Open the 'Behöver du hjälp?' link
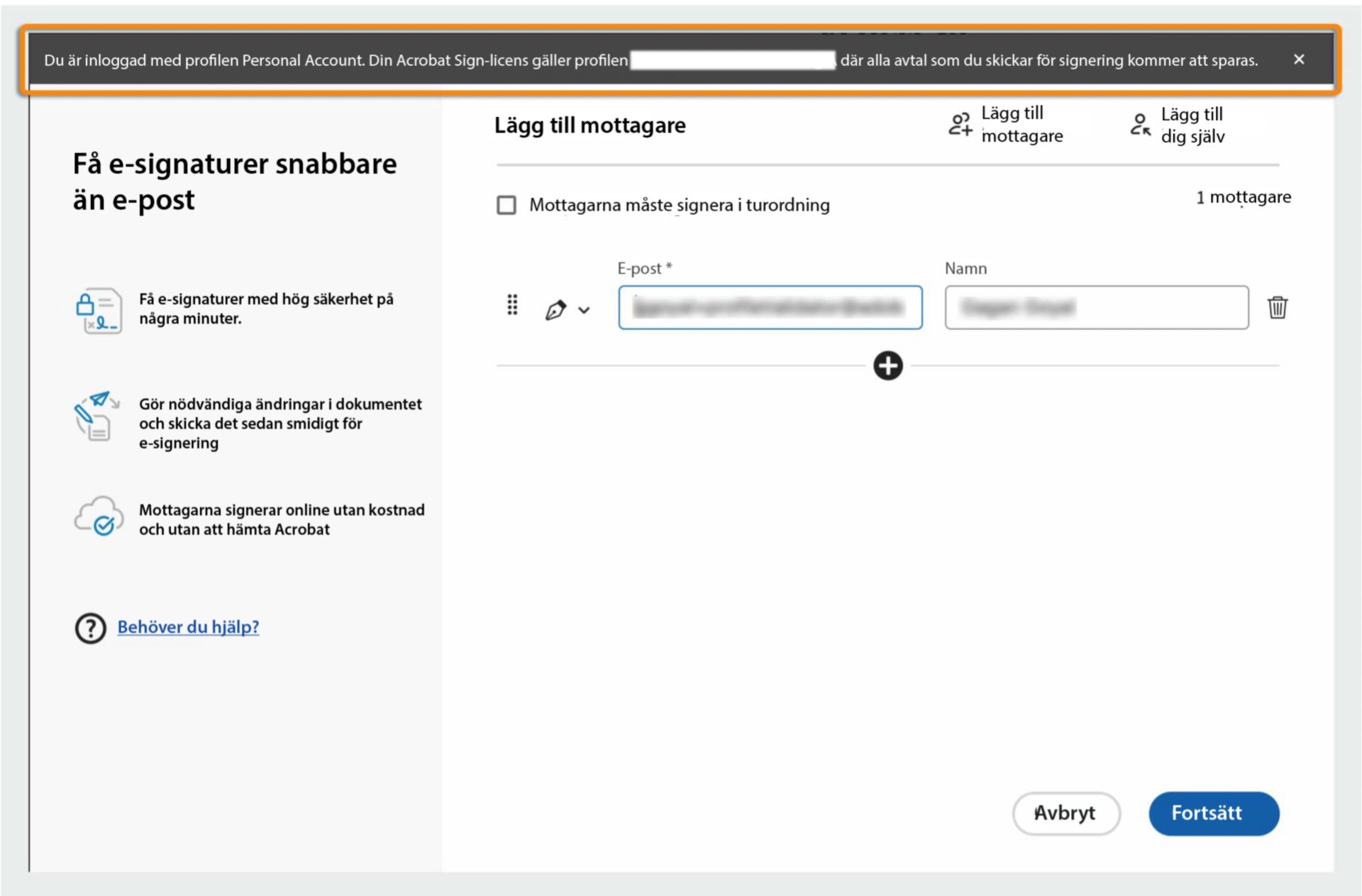1362x896 pixels. pos(188,627)
